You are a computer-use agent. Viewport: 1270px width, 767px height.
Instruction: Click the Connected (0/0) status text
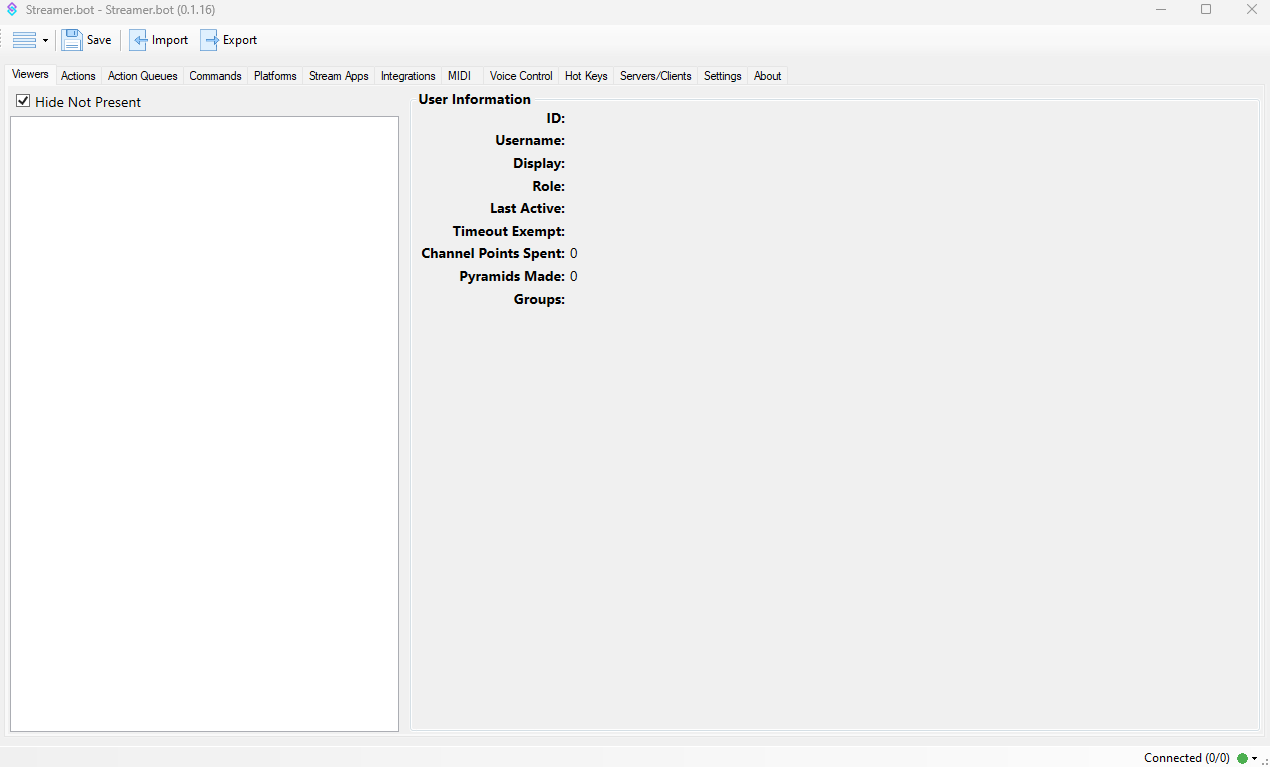coord(1186,758)
